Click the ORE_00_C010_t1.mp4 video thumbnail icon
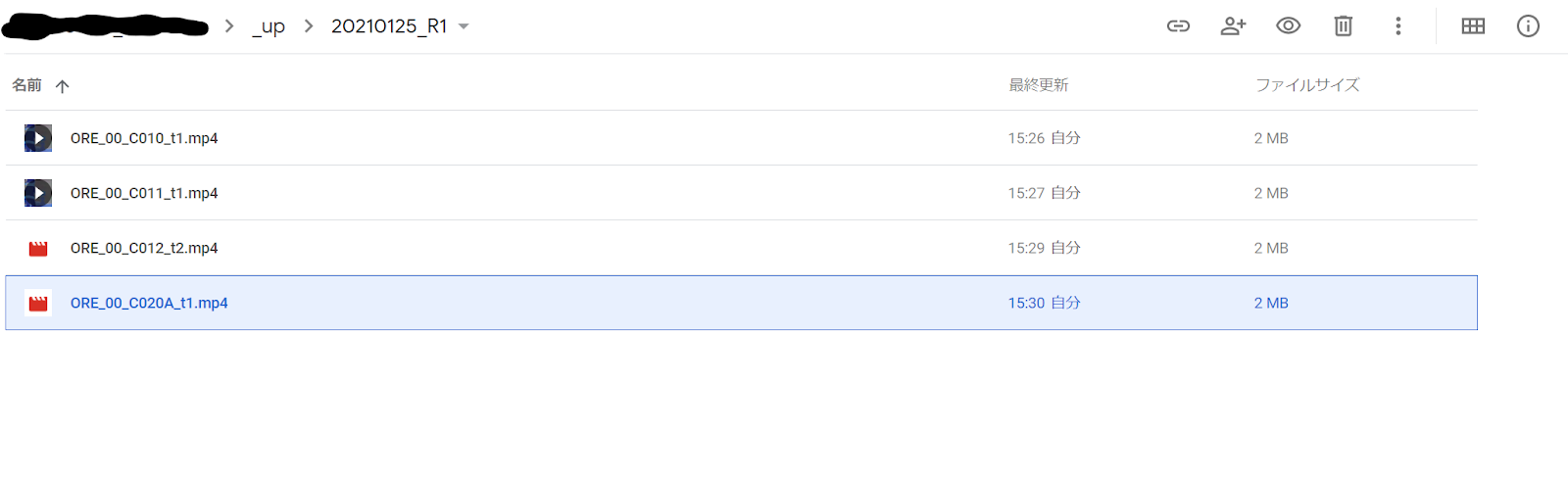 (38, 138)
